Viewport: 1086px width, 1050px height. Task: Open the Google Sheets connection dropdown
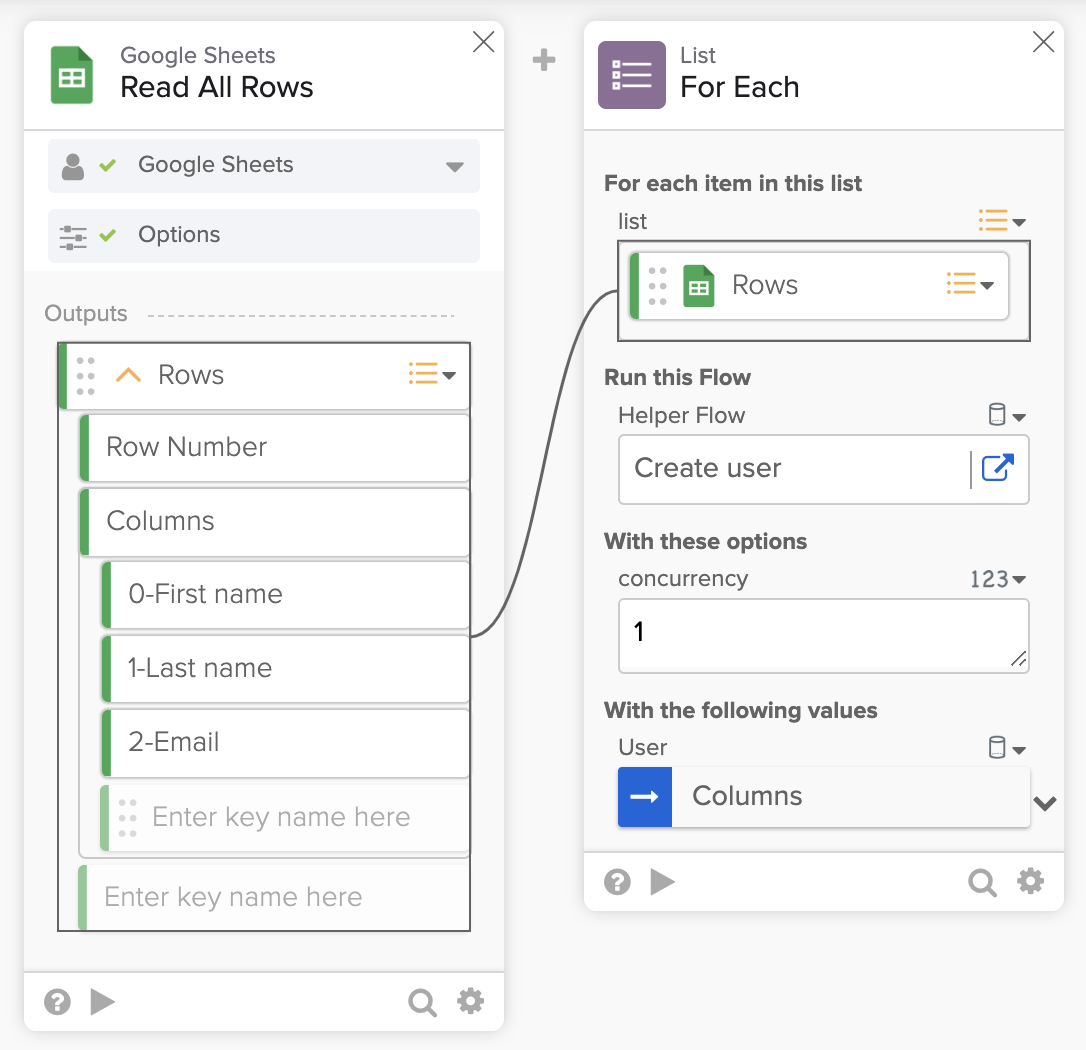click(x=455, y=166)
